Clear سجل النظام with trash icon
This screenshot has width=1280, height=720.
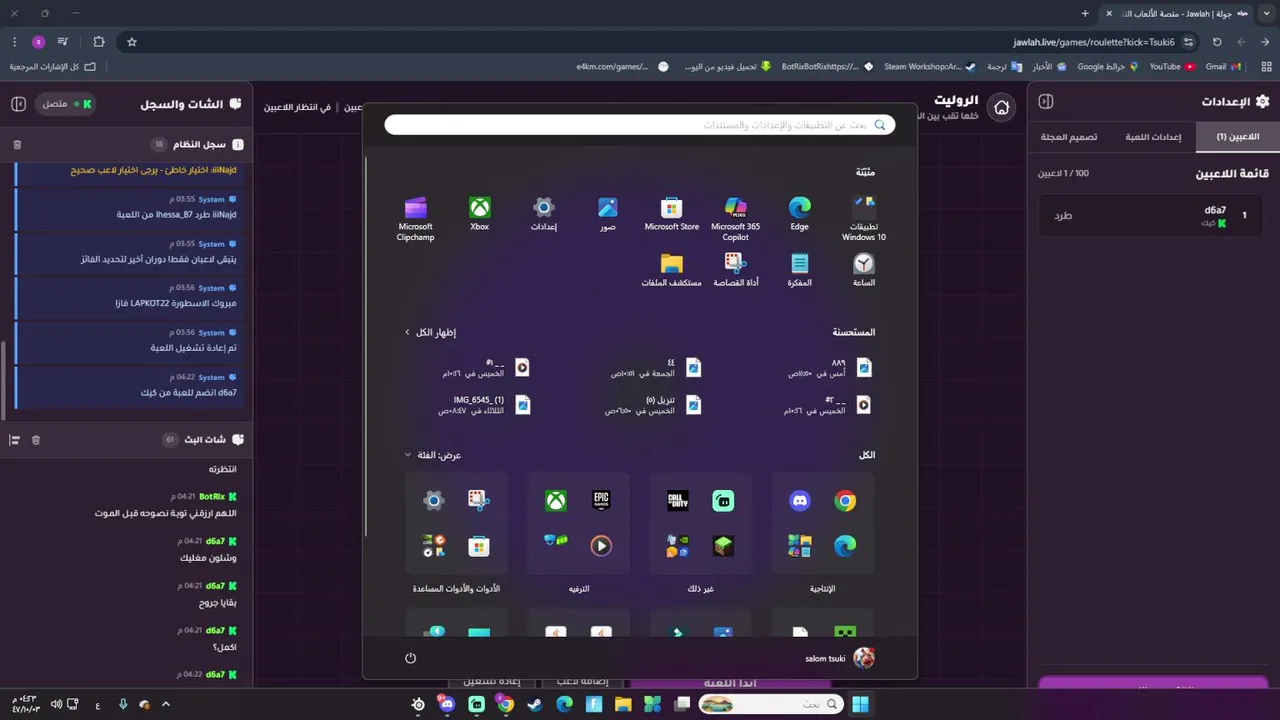click(x=17, y=145)
